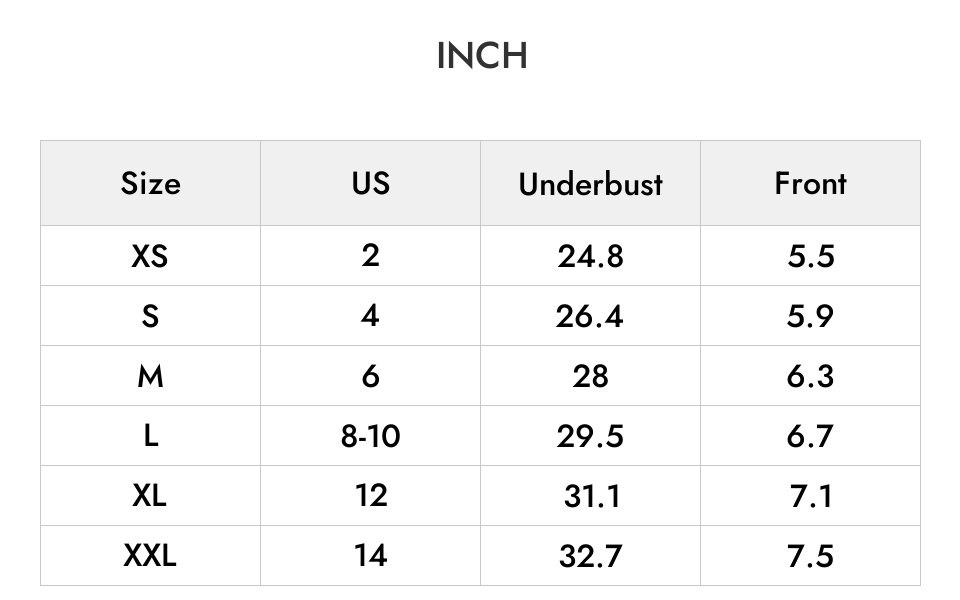The width and height of the screenshot is (960, 600).
Task: Click the XXL size cell
Action: tap(151, 555)
